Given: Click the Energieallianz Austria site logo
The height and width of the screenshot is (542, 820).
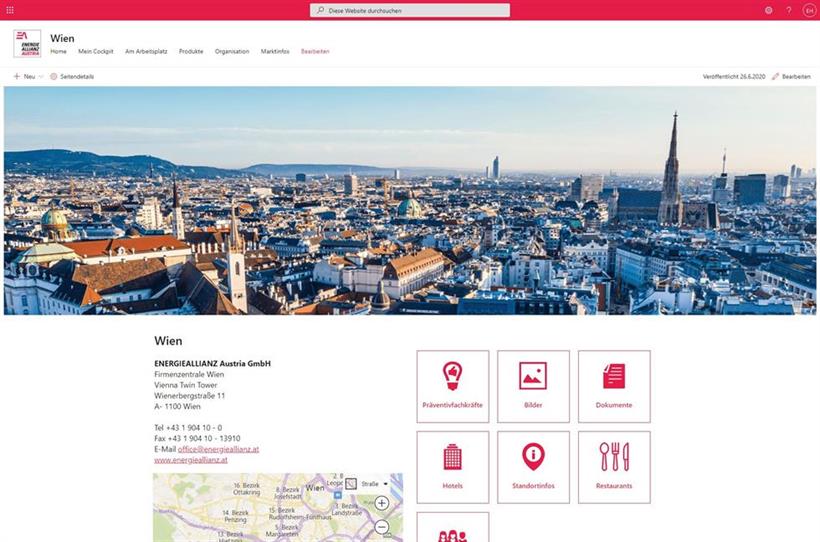Looking at the screenshot, I should [x=27, y=44].
